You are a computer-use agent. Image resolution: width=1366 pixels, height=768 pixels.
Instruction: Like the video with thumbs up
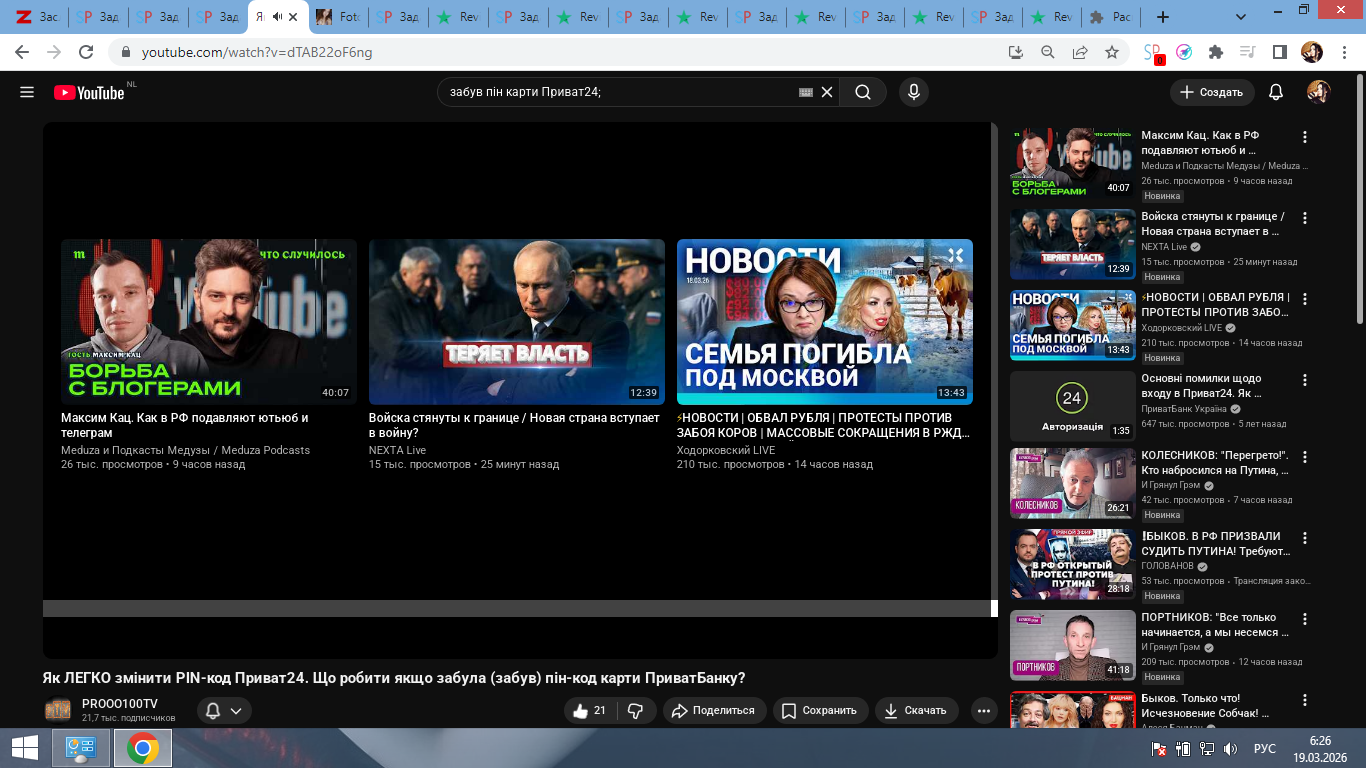click(589, 711)
